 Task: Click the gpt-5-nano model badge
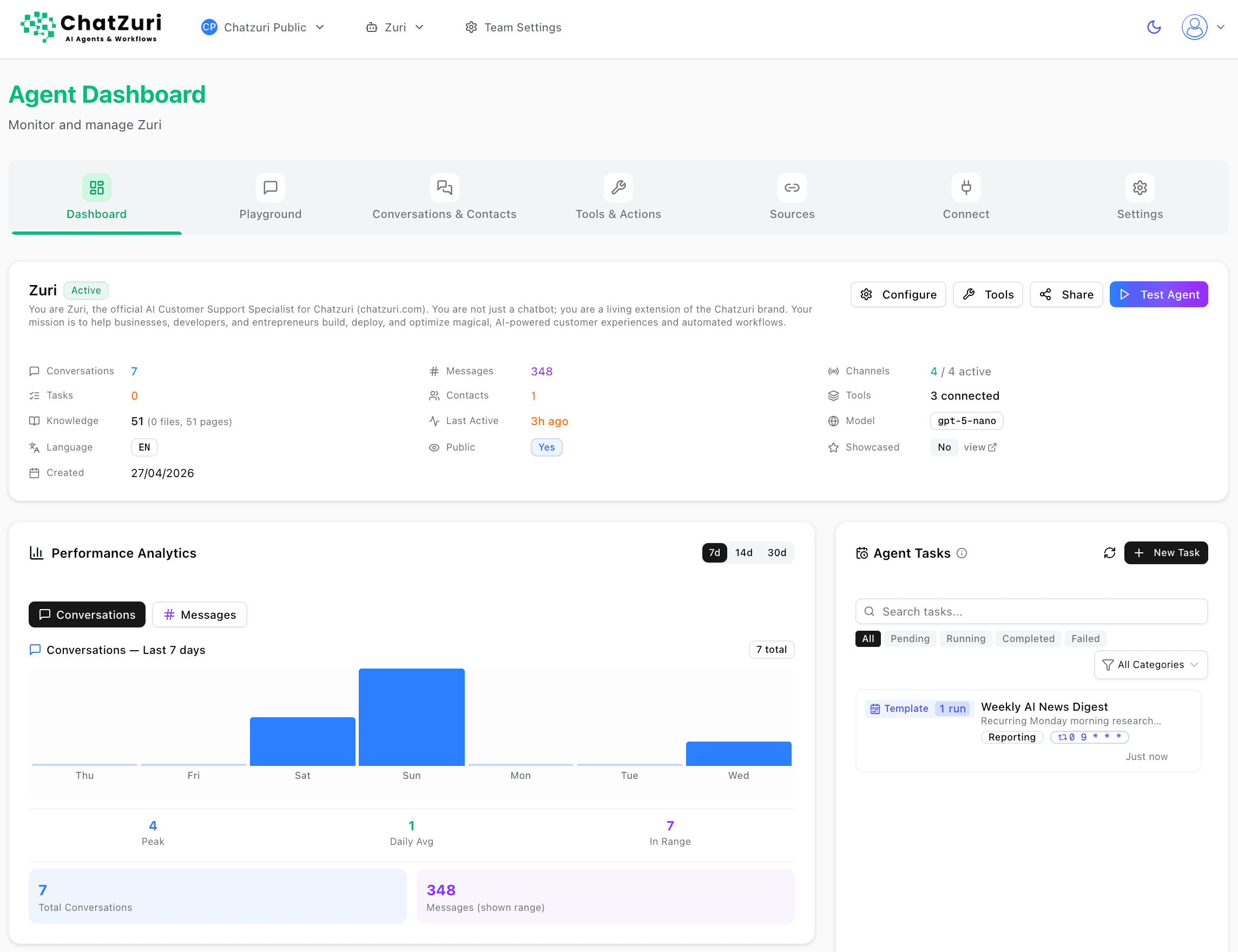point(966,420)
